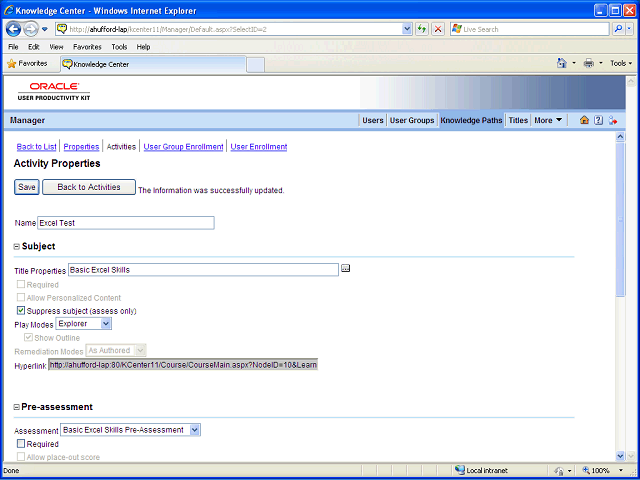Image resolution: width=640 pixels, height=480 pixels.
Task: Uncheck Suppress subject (assess only)
Action: pyautogui.click(x=21, y=311)
